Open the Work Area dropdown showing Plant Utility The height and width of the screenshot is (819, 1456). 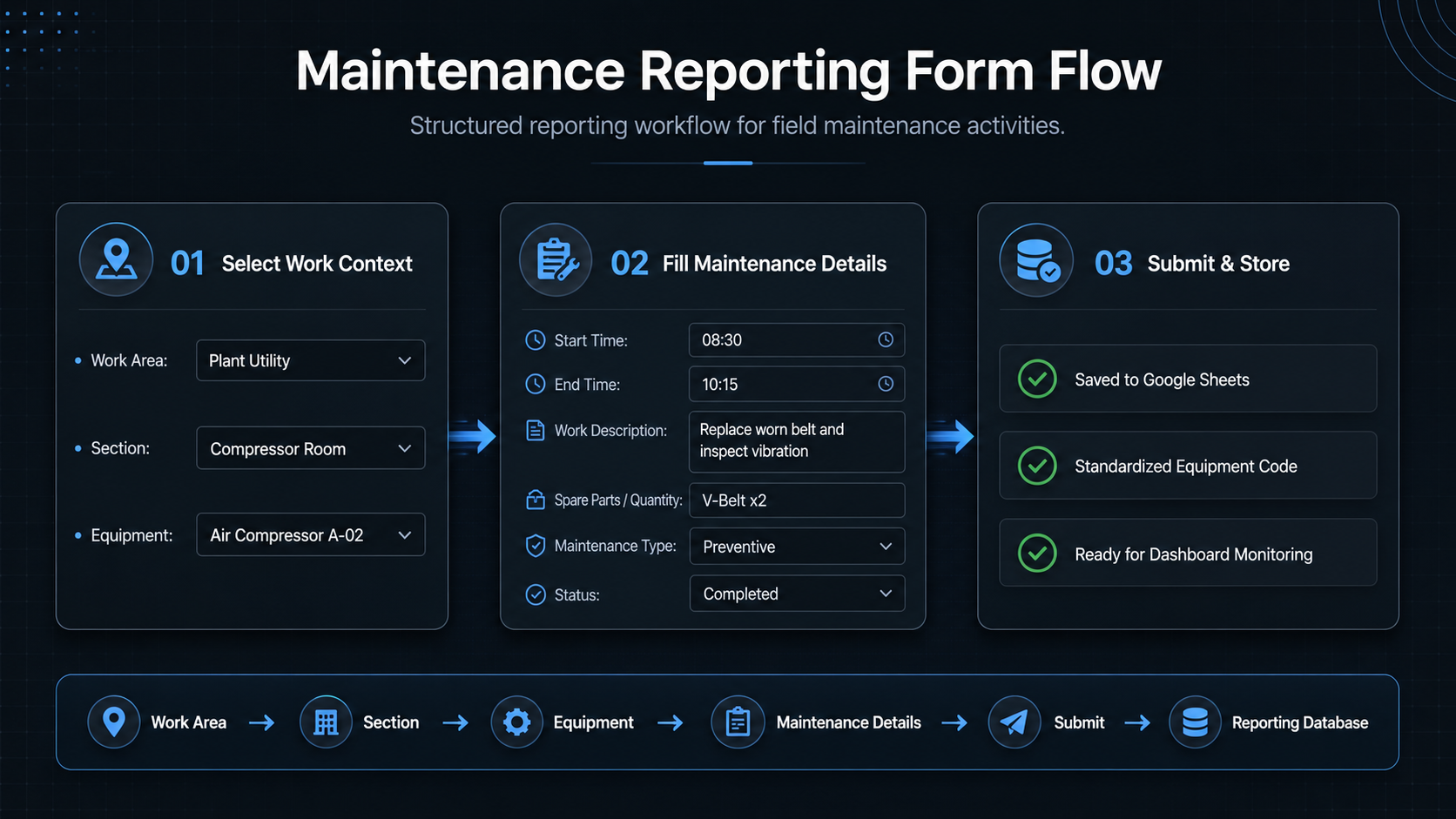311,360
